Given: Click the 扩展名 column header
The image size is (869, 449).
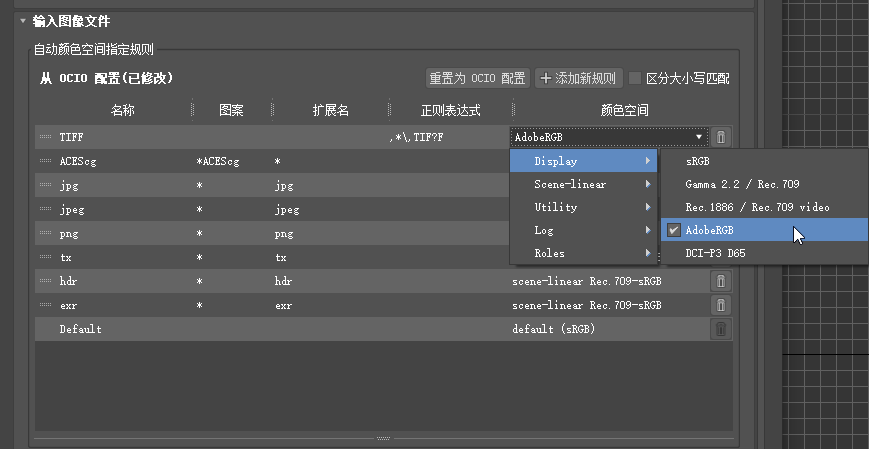Looking at the screenshot, I should 331,110.
